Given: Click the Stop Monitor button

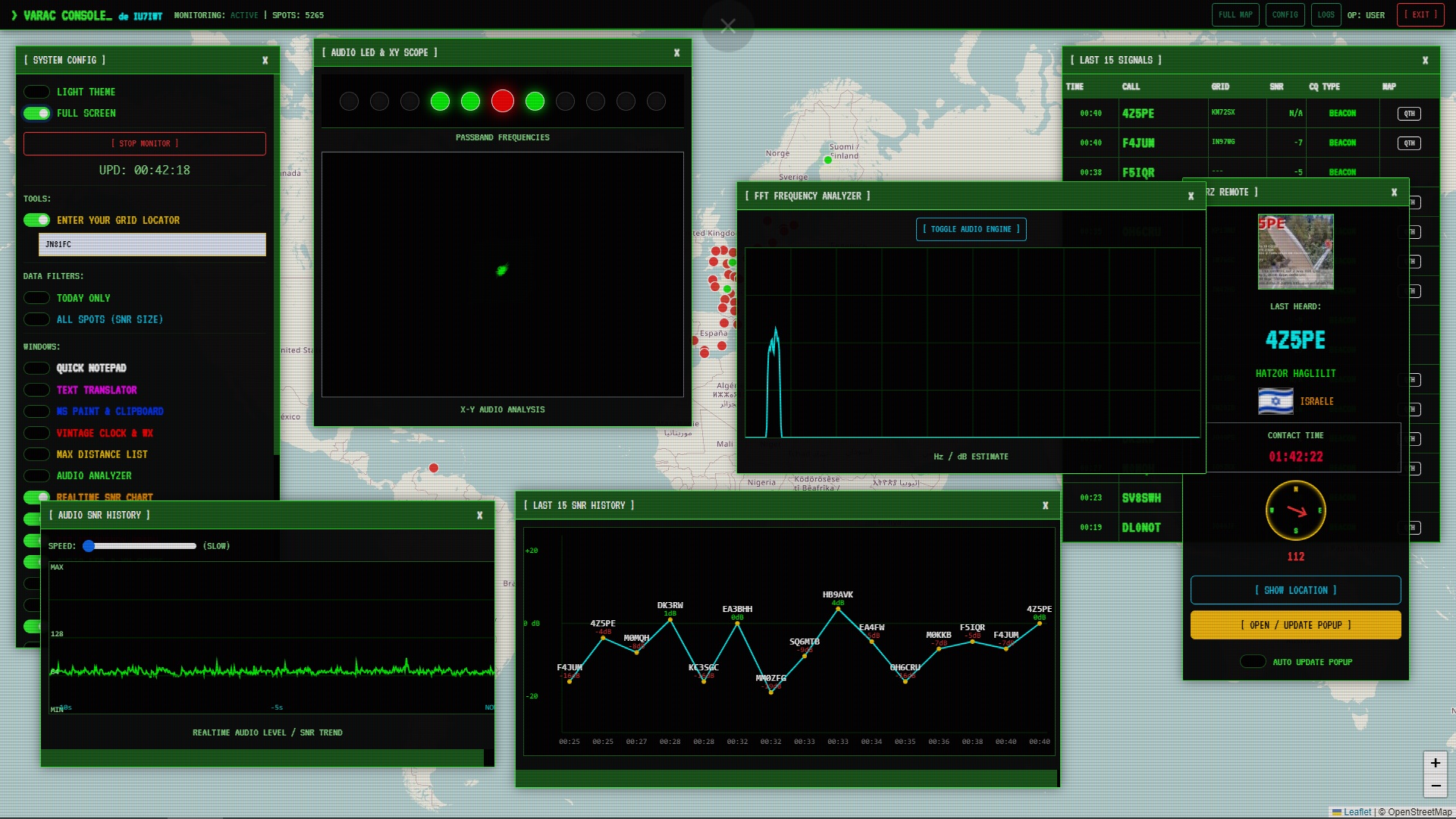Looking at the screenshot, I should pyautogui.click(x=145, y=143).
